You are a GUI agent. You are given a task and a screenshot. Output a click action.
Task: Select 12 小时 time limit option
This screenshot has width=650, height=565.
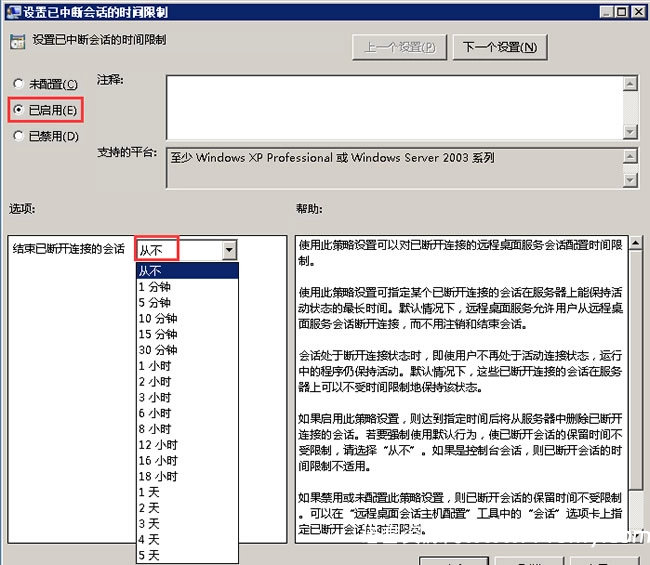187,444
